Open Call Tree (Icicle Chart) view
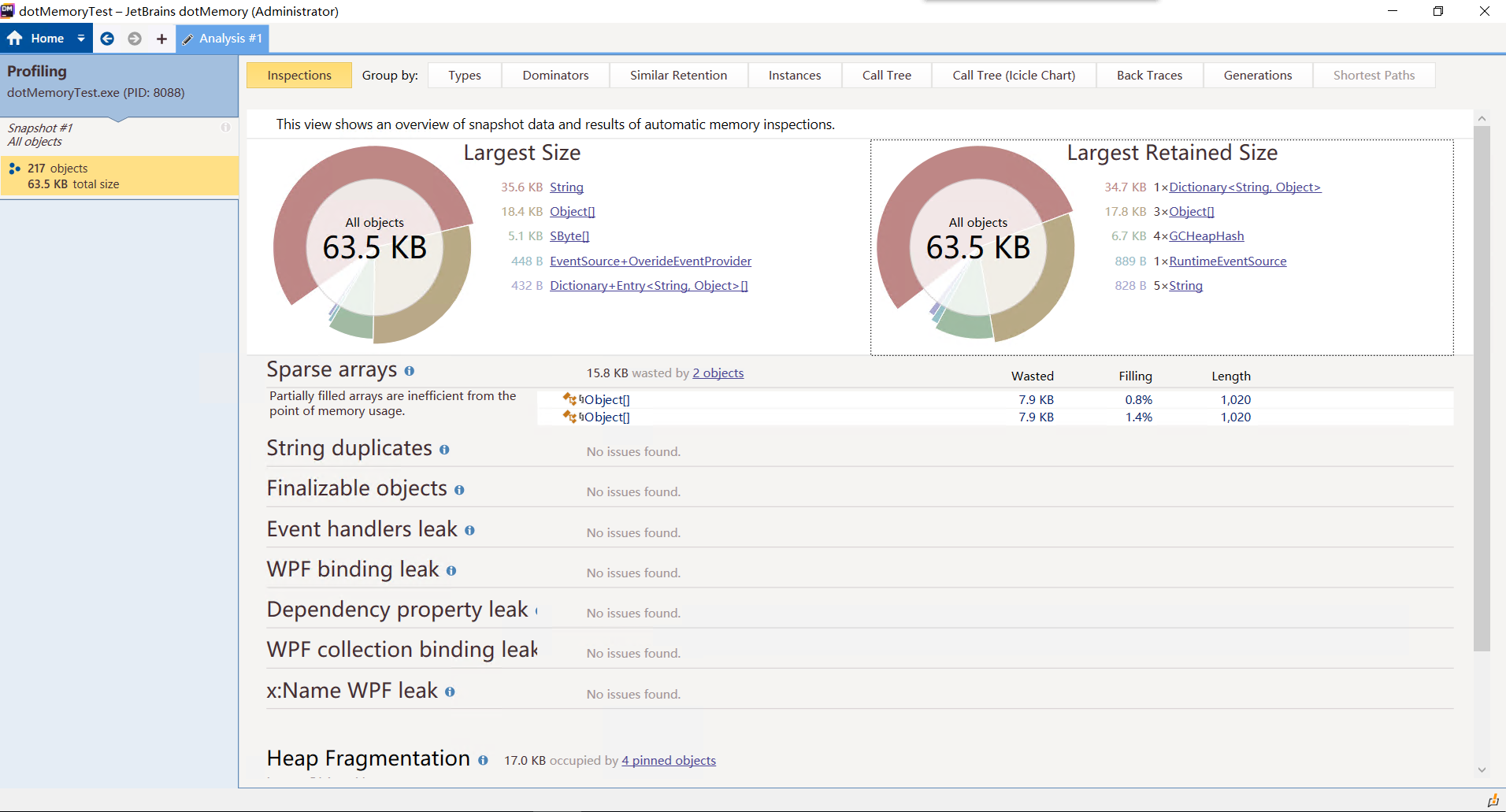This screenshot has width=1506, height=812. coord(1014,76)
